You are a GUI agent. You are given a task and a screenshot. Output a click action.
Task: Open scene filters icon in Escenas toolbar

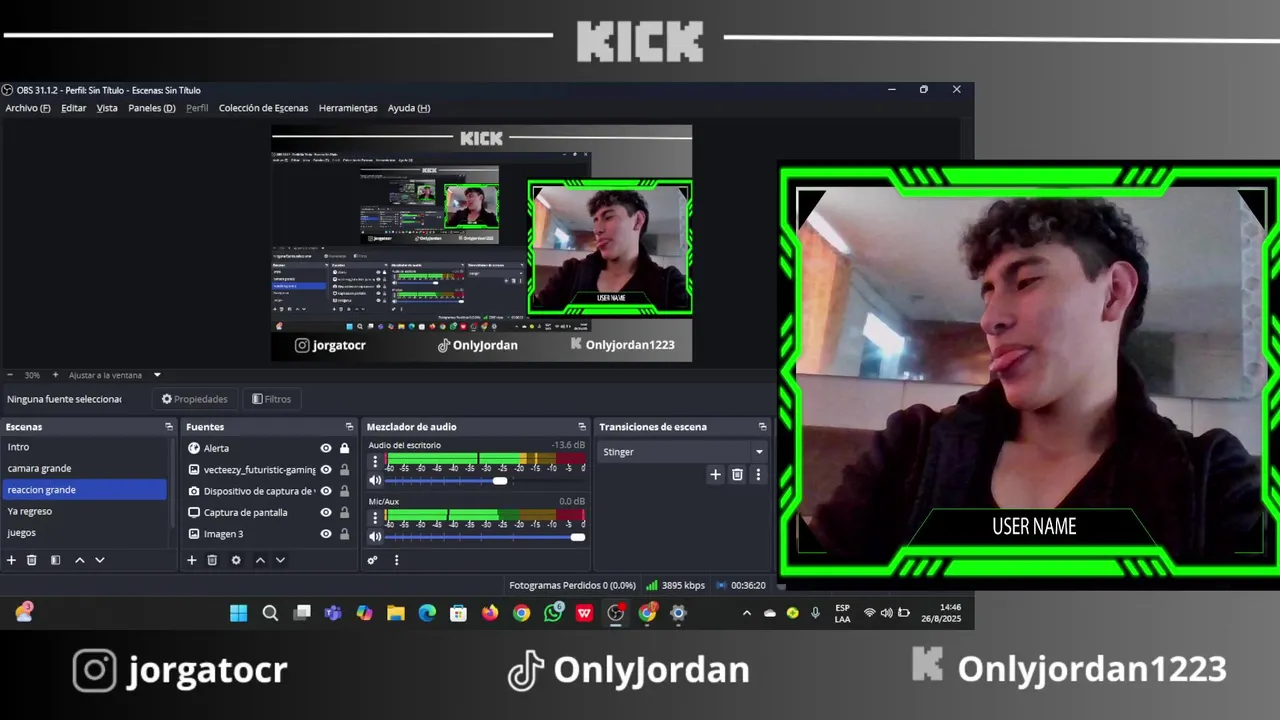tap(56, 560)
